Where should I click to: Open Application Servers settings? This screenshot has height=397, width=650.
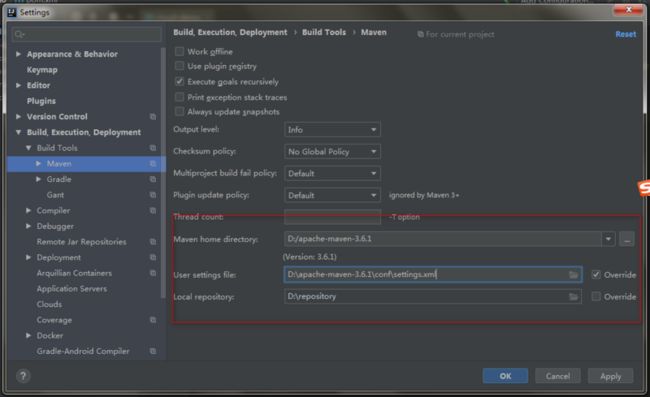pyautogui.click(x=71, y=289)
